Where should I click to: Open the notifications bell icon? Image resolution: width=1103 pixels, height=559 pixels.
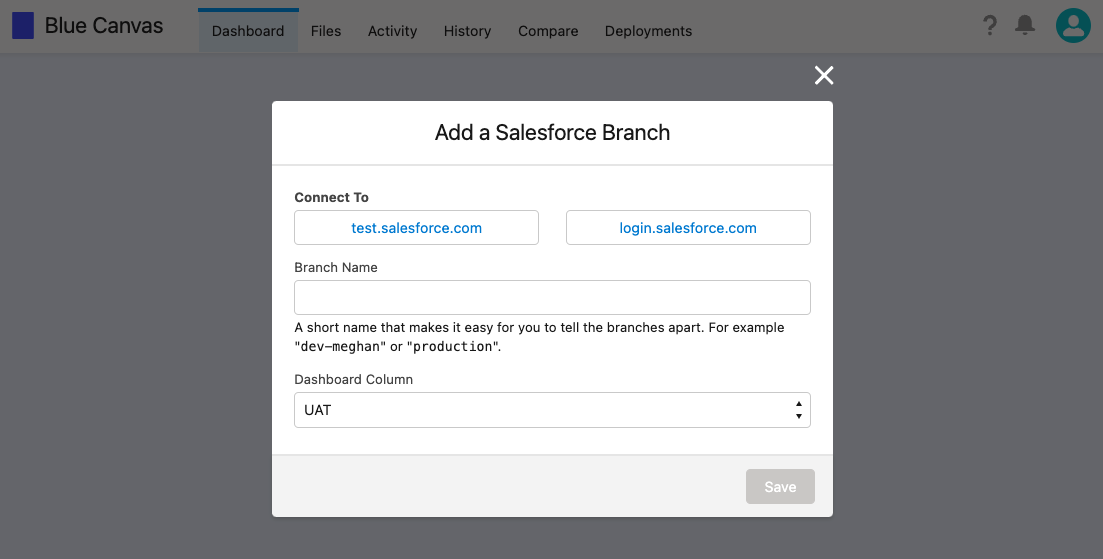(x=1025, y=25)
